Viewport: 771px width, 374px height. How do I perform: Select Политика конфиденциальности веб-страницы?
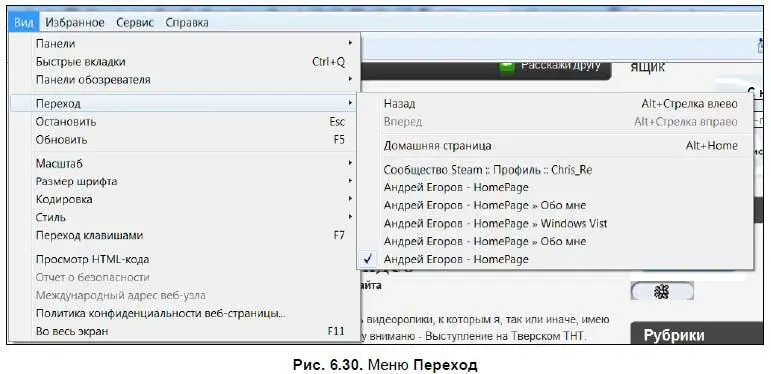185,313
